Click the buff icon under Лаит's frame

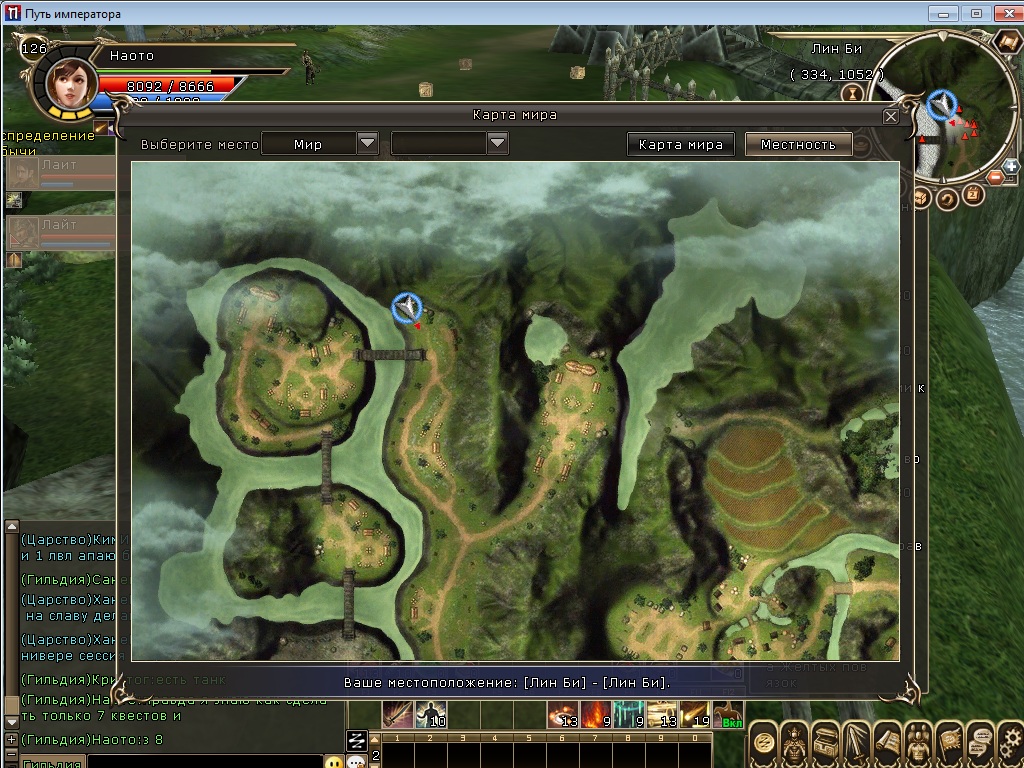tap(14, 200)
